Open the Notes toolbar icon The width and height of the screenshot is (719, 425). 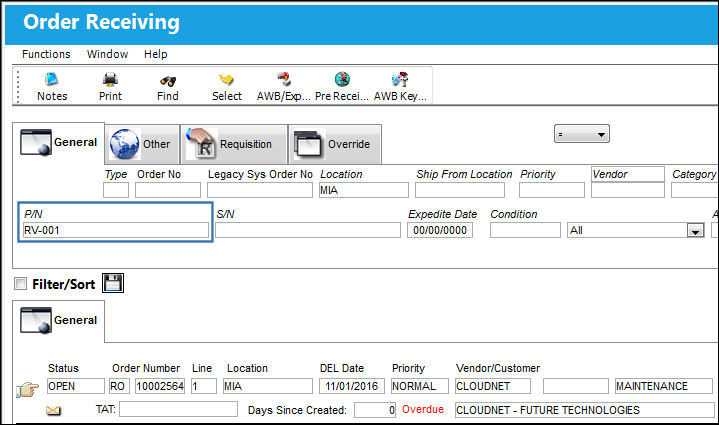point(52,80)
